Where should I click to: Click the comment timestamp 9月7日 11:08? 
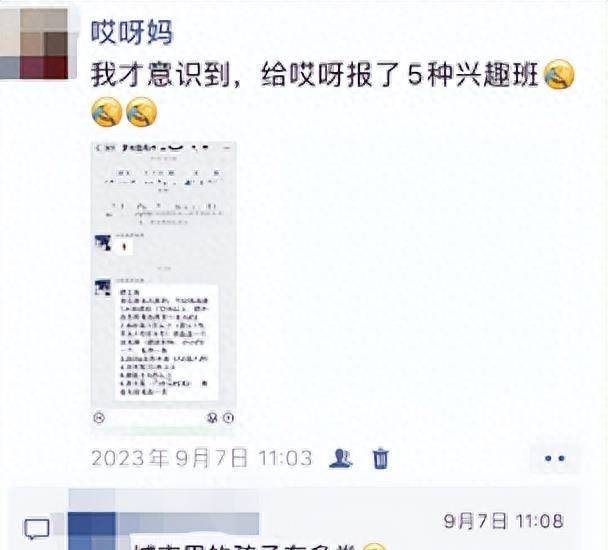click(x=503, y=521)
